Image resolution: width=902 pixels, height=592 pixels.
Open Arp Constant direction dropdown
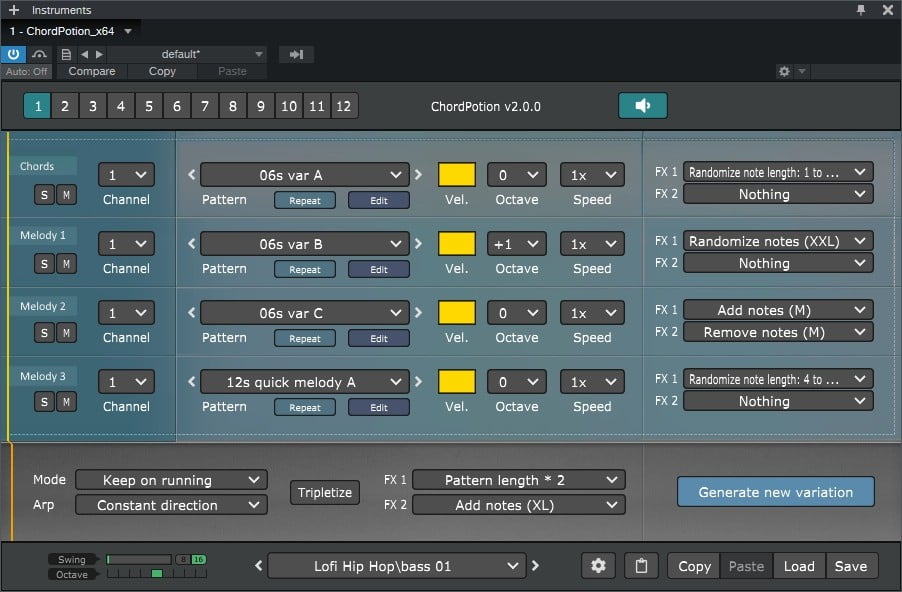point(171,505)
